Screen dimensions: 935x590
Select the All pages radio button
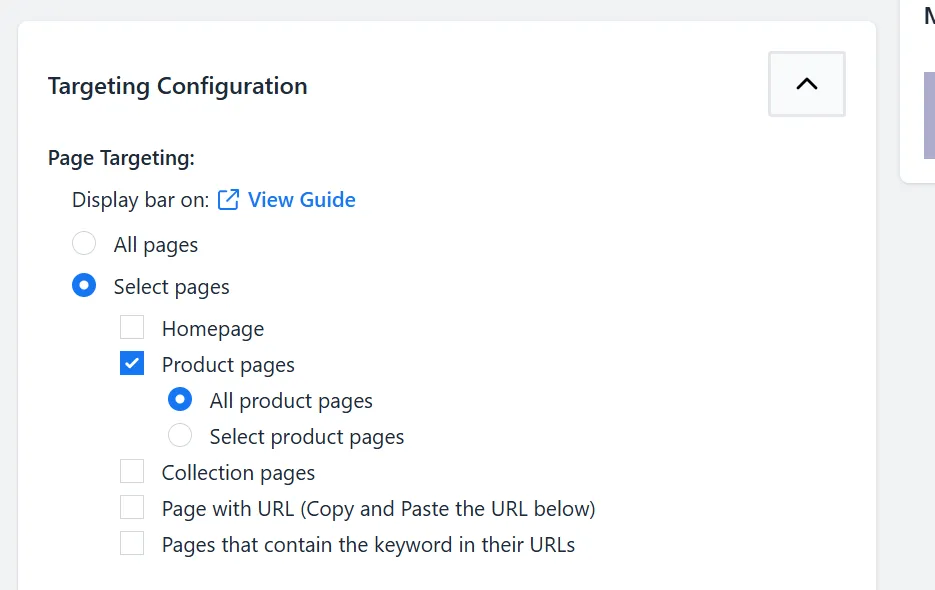pos(84,243)
